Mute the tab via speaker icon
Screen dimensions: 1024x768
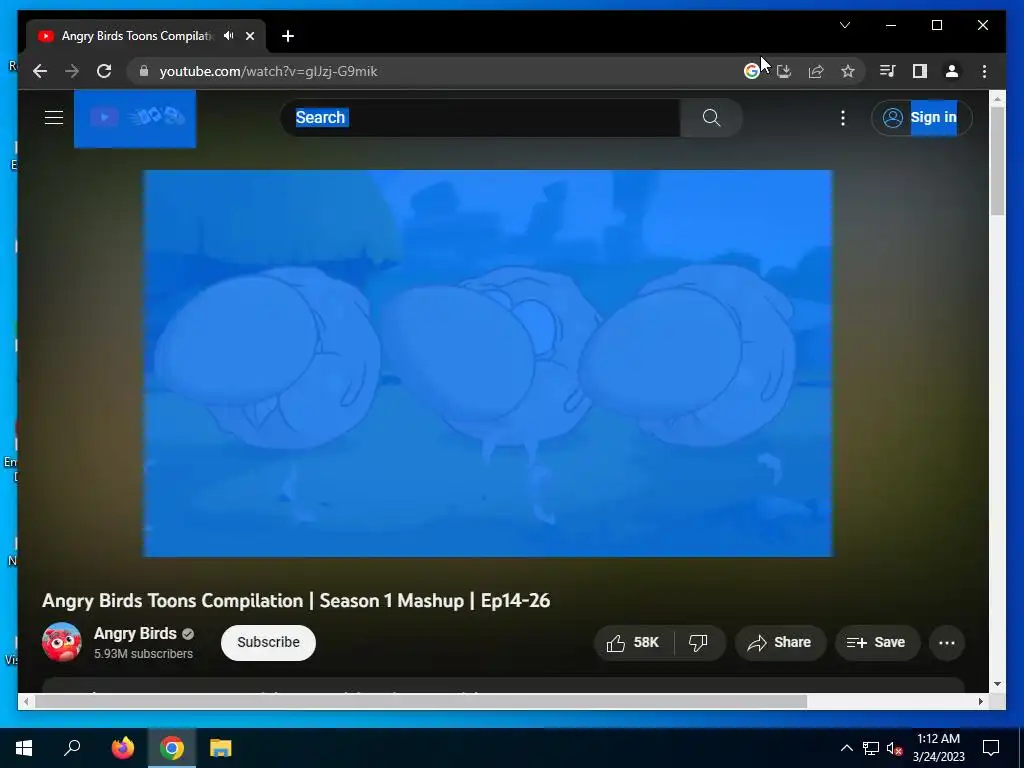pos(229,36)
